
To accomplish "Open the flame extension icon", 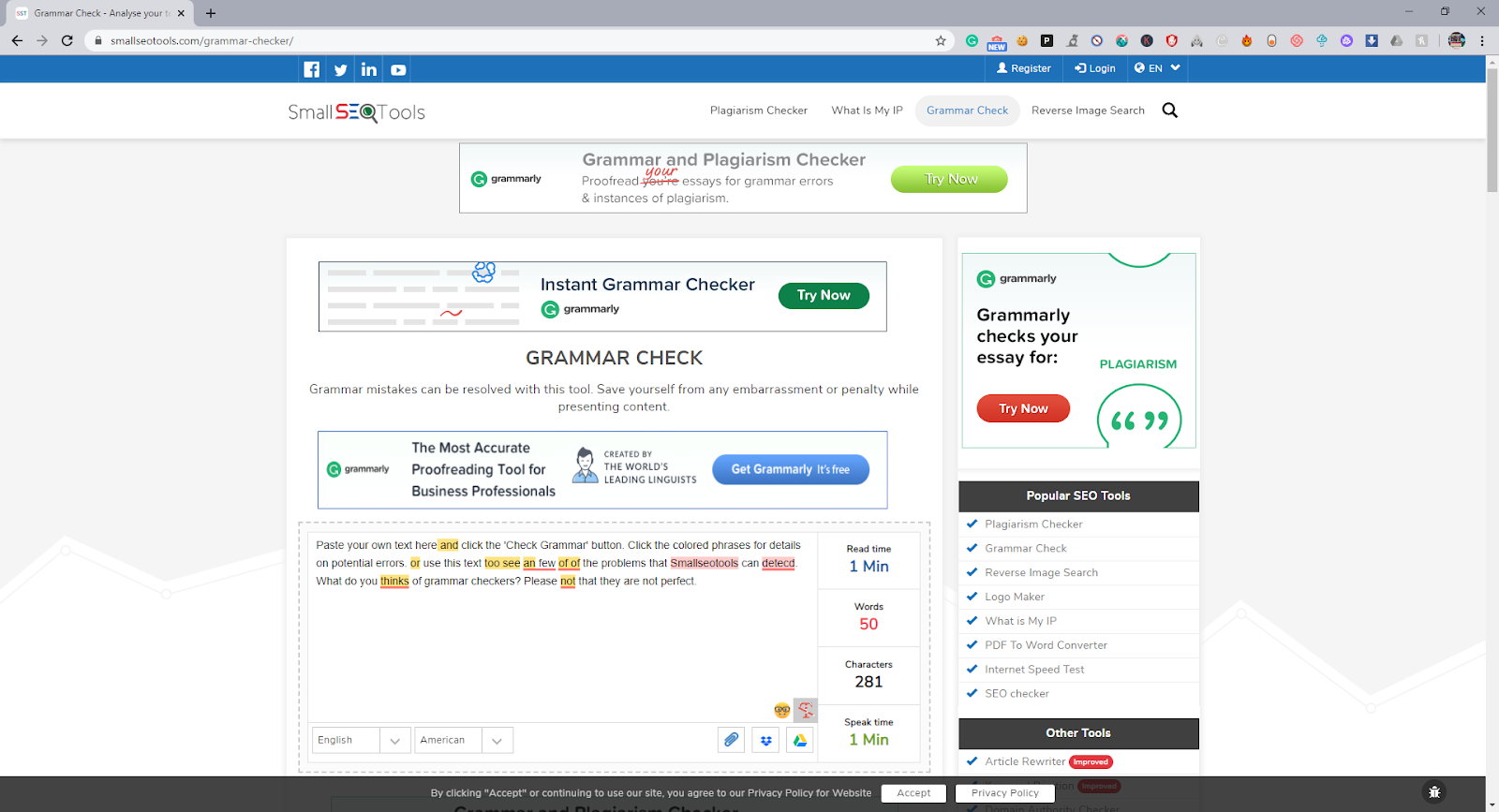I will [x=1246, y=40].
